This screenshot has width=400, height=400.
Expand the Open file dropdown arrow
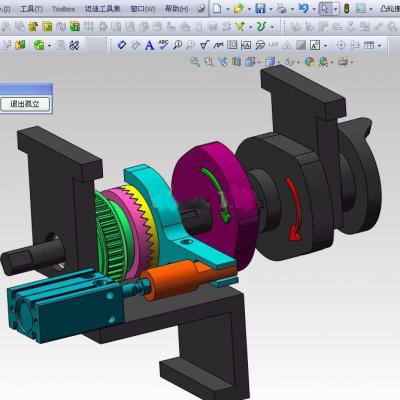(249, 9)
